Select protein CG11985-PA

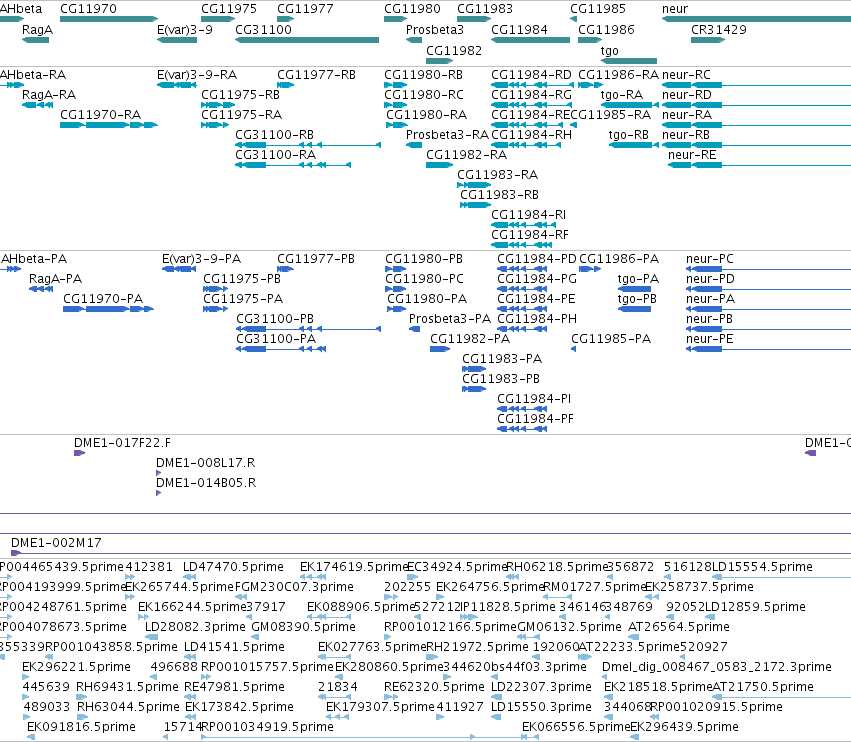coord(574,349)
